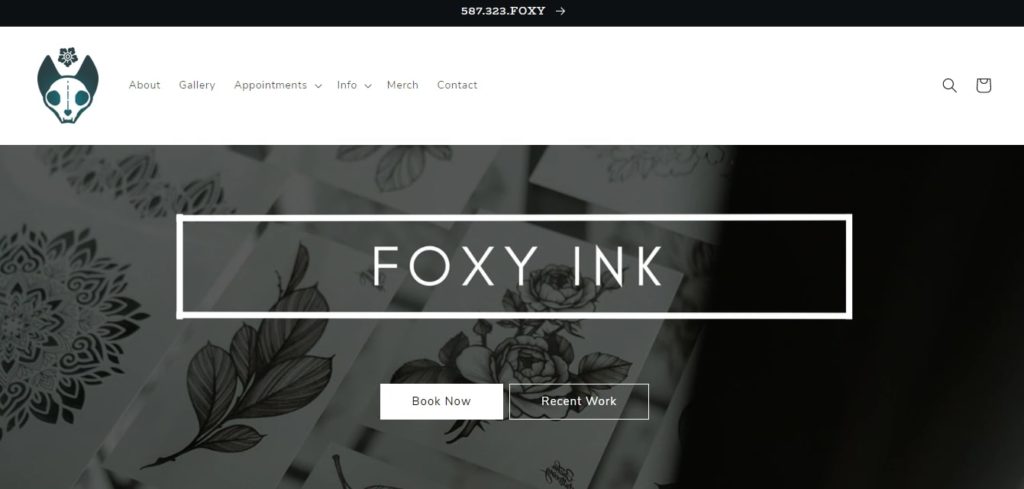Visit the Merch page

402,86
